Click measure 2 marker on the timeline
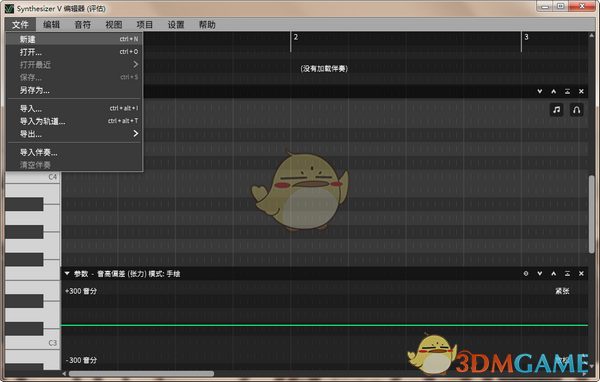 tap(295, 37)
